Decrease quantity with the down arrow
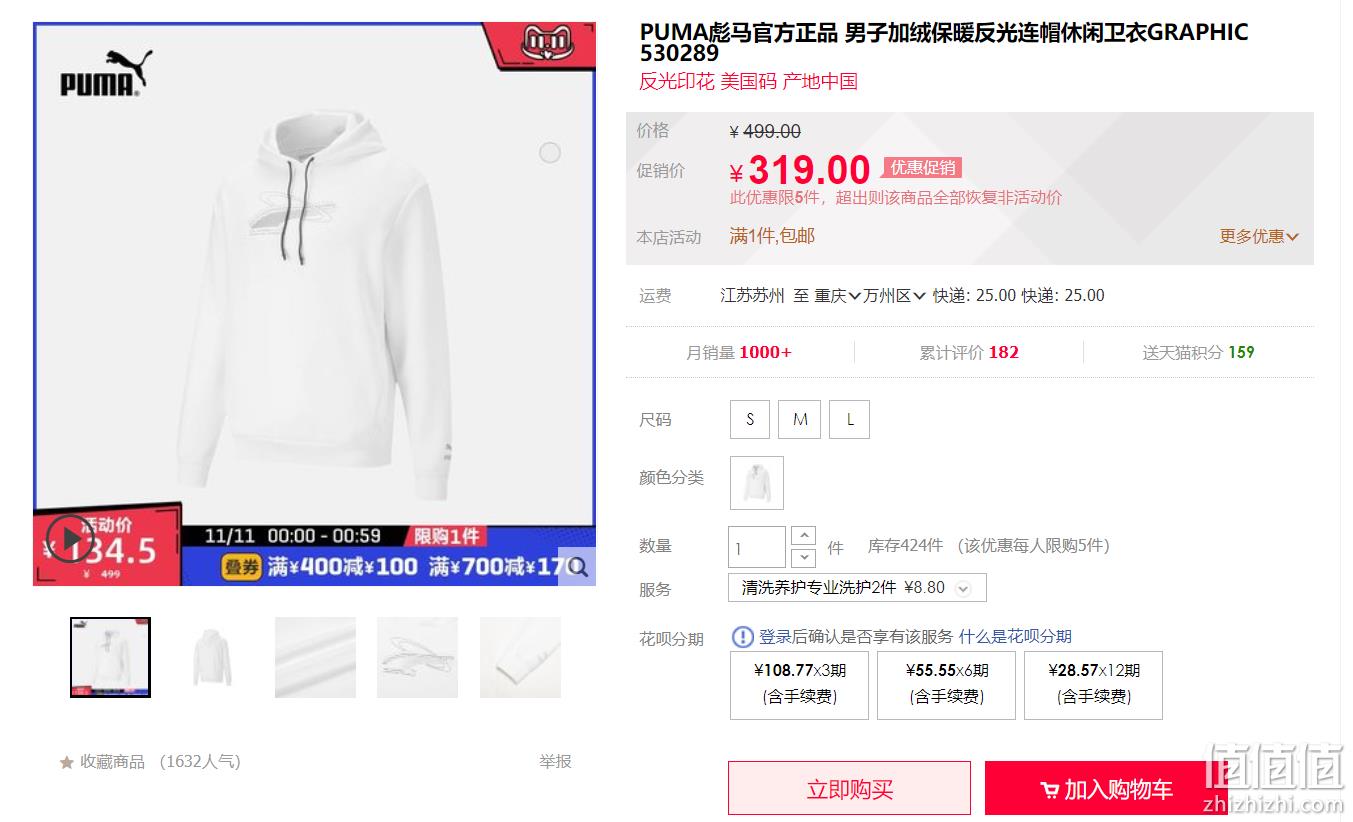 (804, 558)
